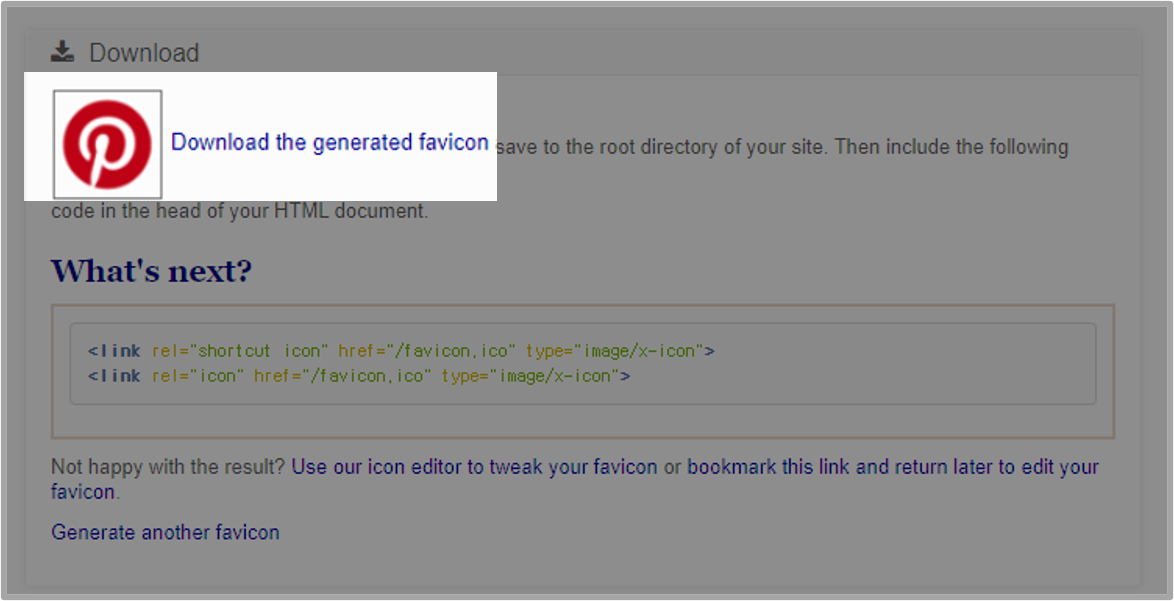1174x601 pixels.
Task: Click the Download the generated favicon link
Action: click(329, 142)
